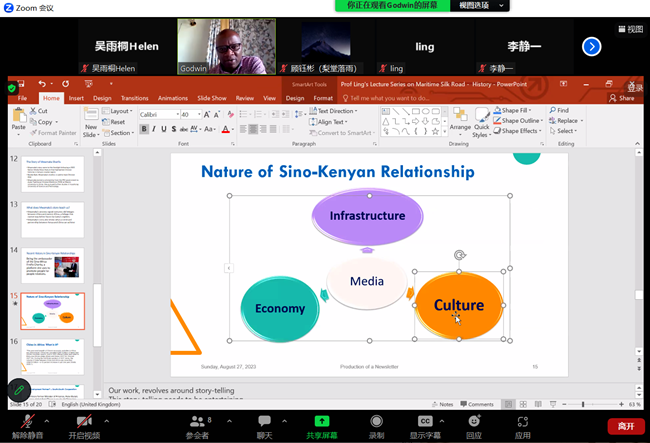Change layout via 视图 button
650x443 pixels.
point(629,29)
